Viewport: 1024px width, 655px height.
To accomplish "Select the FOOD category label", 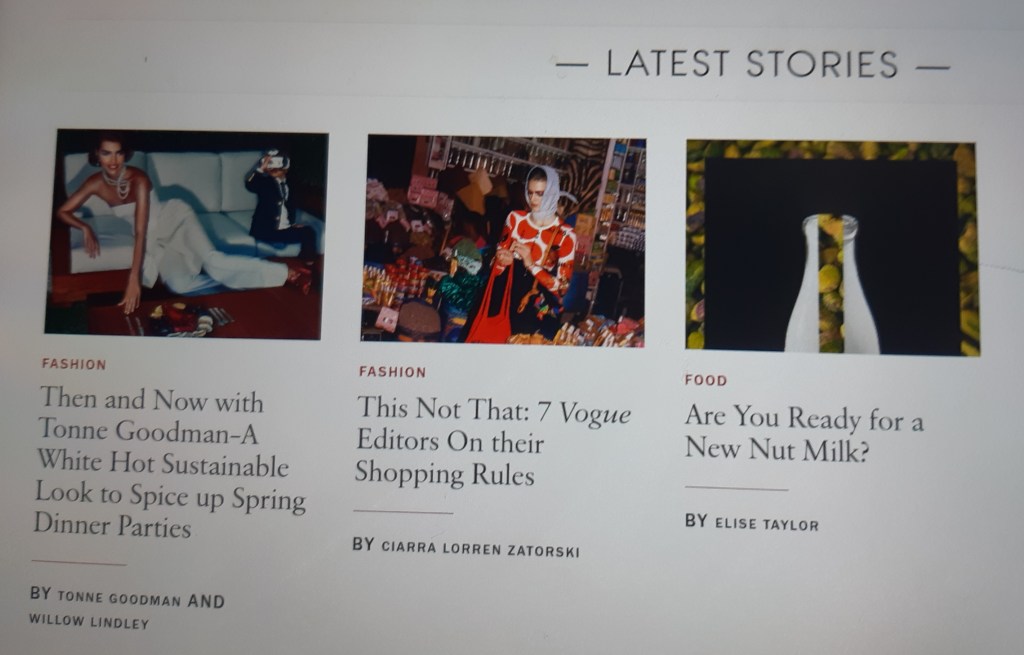I will pyautogui.click(x=706, y=380).
